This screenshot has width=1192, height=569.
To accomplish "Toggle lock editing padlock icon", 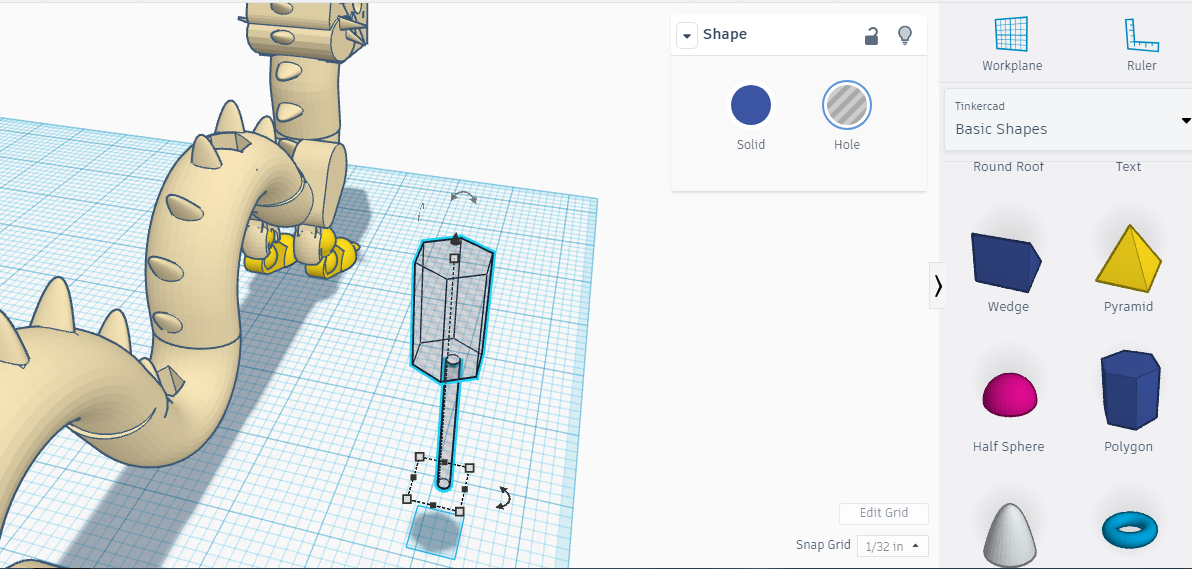I will 872,35.
